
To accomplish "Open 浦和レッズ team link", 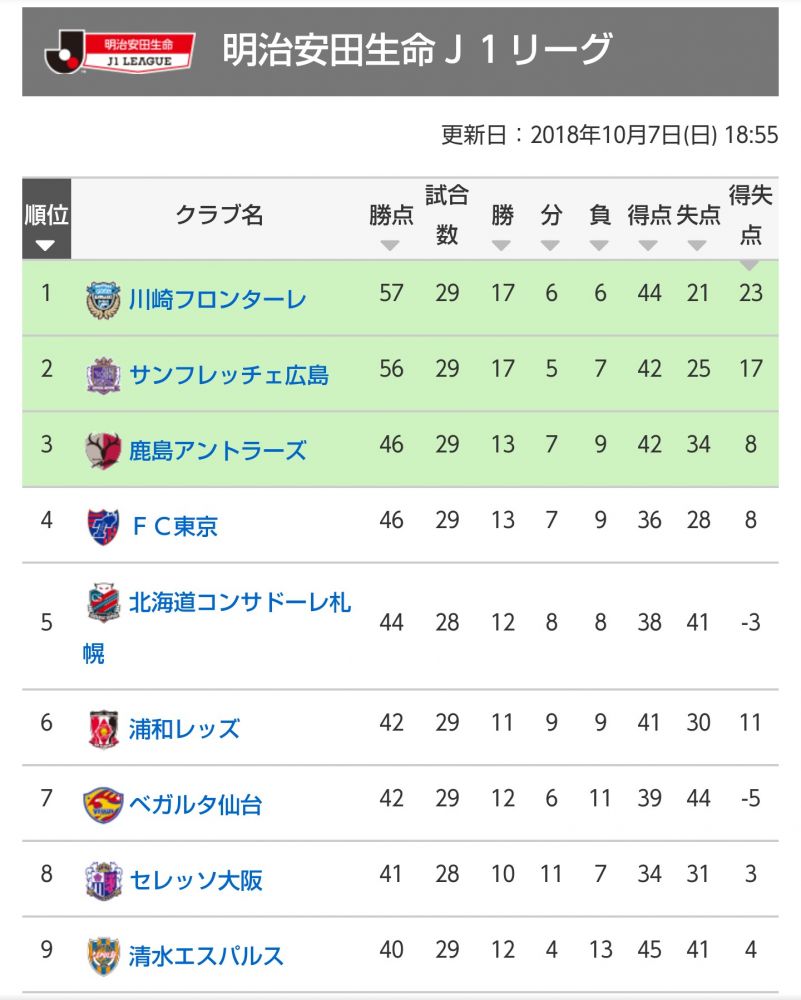I will pos(184,728).
